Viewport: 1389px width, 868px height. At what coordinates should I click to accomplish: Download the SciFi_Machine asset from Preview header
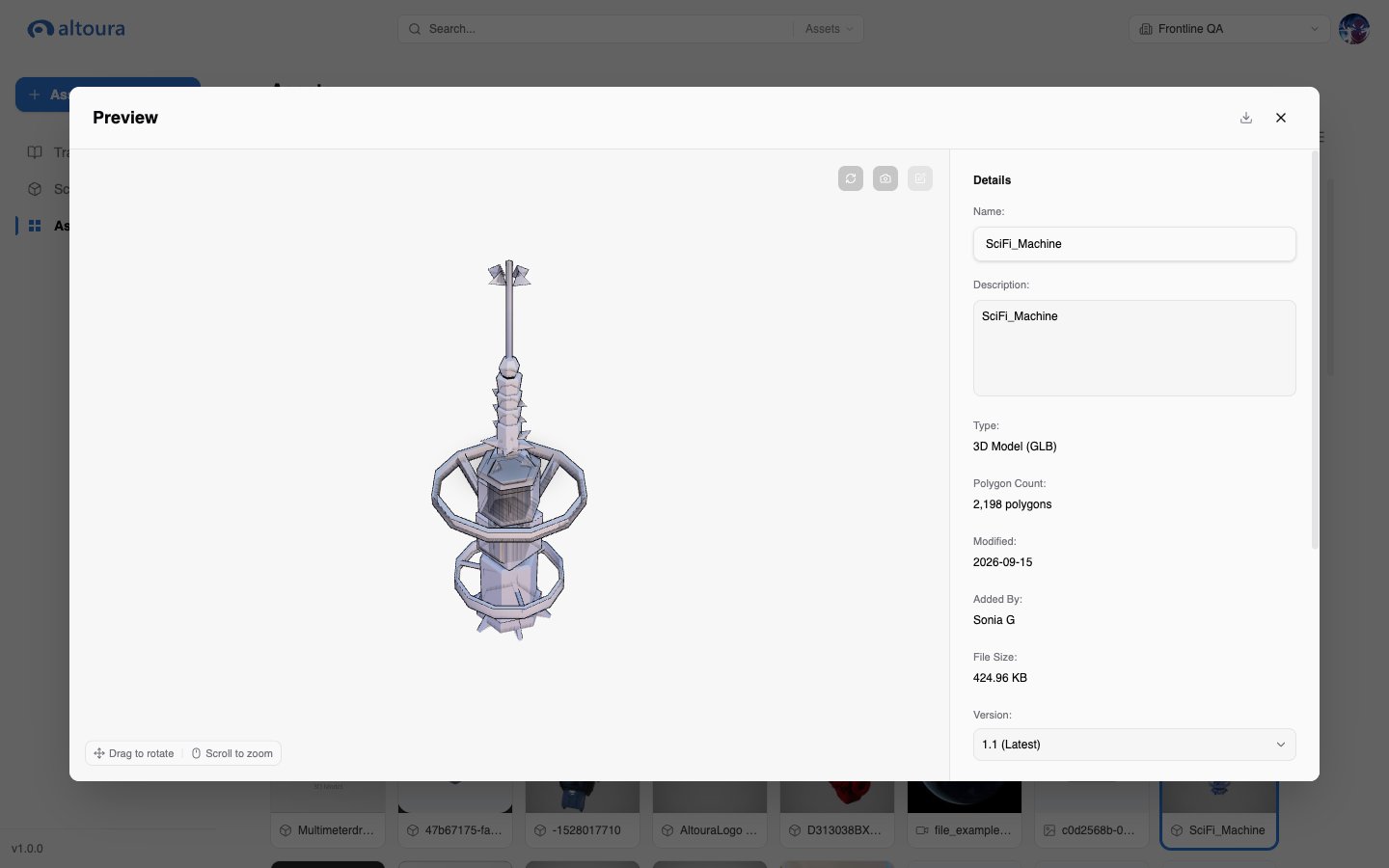point(1246,118)
